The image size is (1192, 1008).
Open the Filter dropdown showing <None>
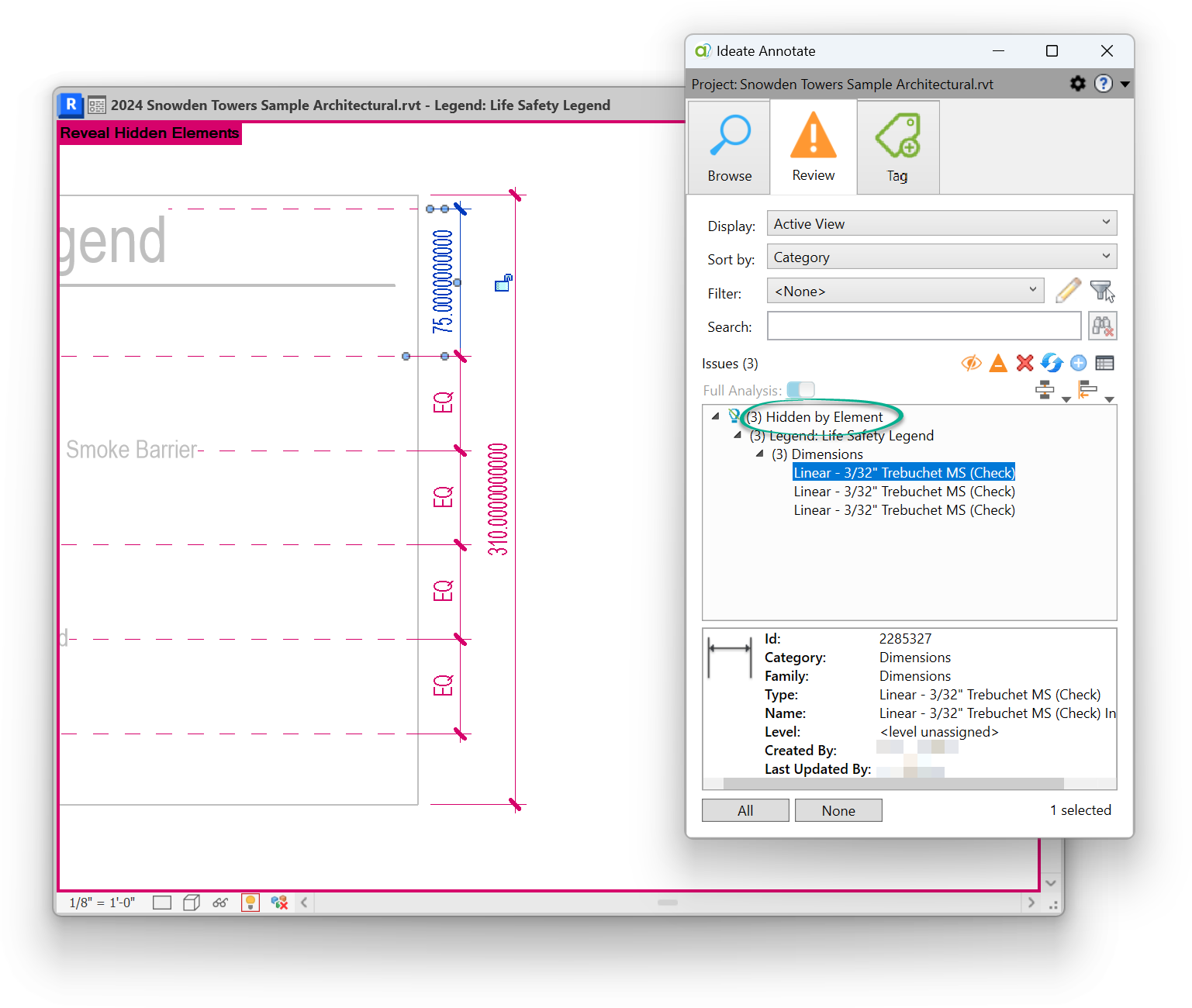pos(905,291)
